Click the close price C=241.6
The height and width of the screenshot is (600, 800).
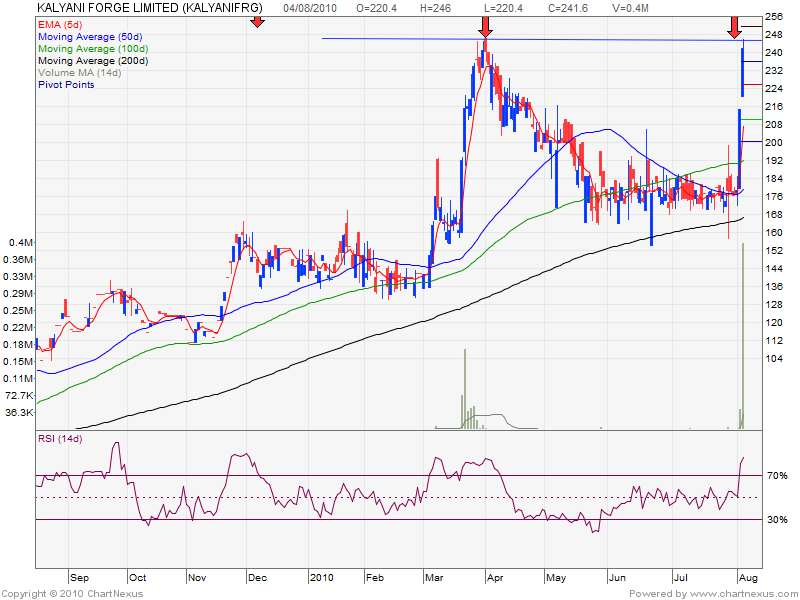coord(568,8)
